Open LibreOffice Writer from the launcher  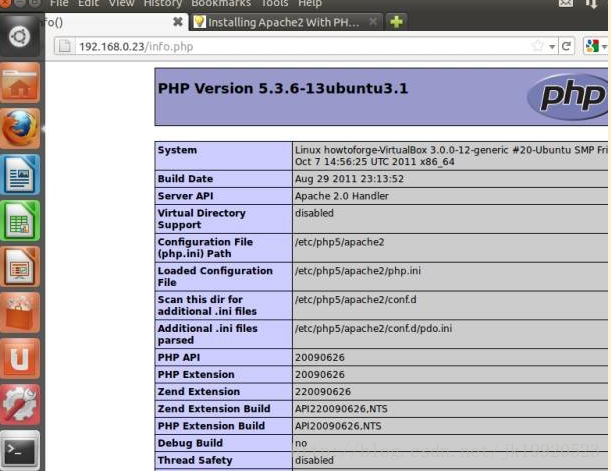tap(20, 175)
